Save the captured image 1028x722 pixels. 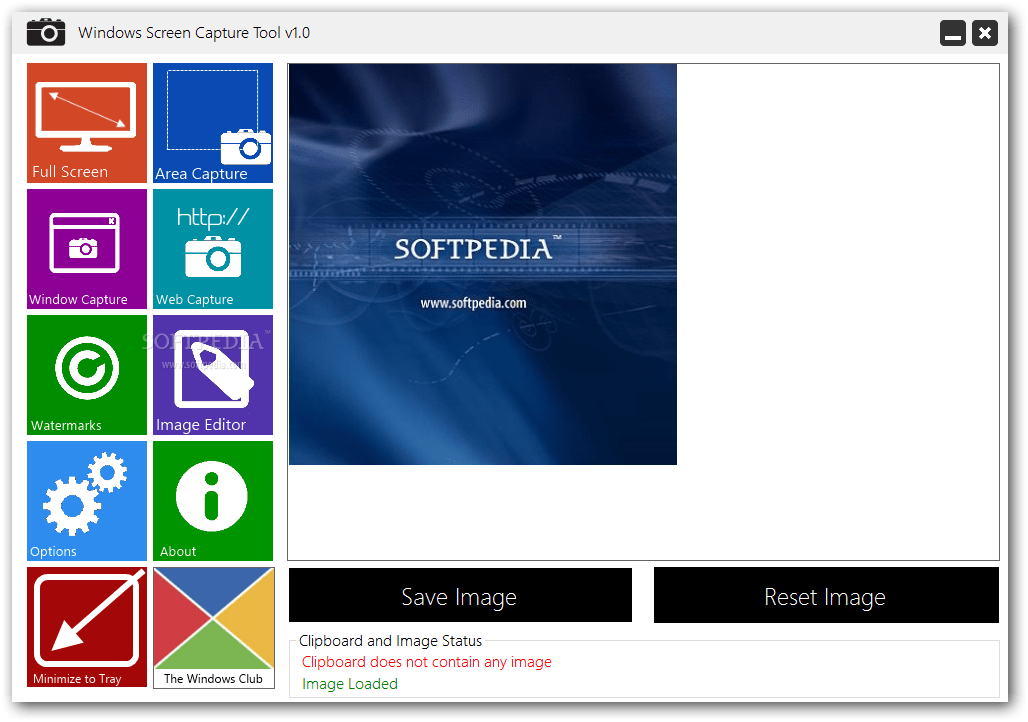[459, 595]
